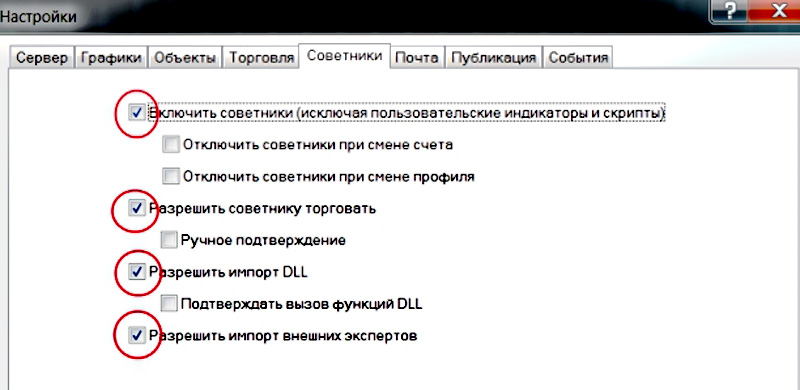Check Отключить советники при смене профиля

pyautogui.click(x=170, y=177)
